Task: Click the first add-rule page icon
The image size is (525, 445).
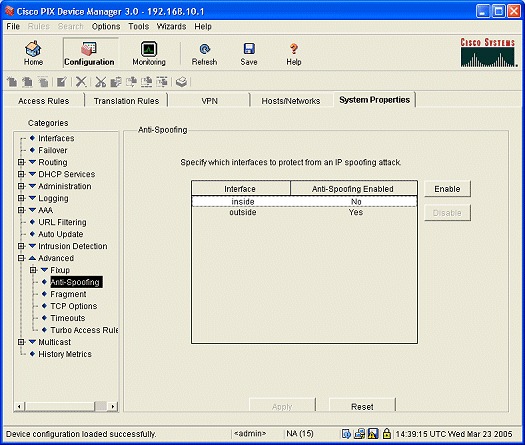Action: tap(12, 82)
